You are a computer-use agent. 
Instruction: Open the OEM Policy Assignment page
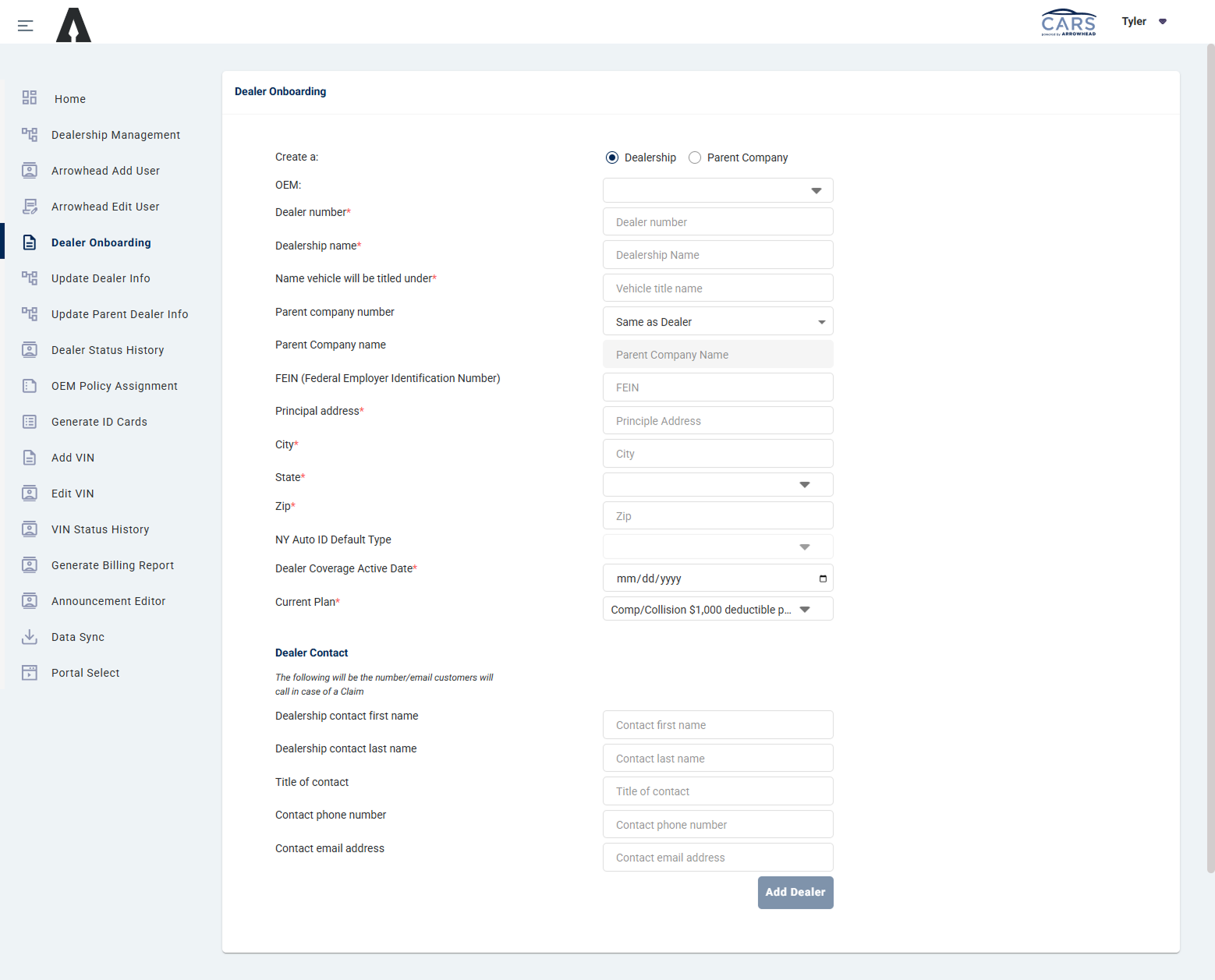coord(114,385)
